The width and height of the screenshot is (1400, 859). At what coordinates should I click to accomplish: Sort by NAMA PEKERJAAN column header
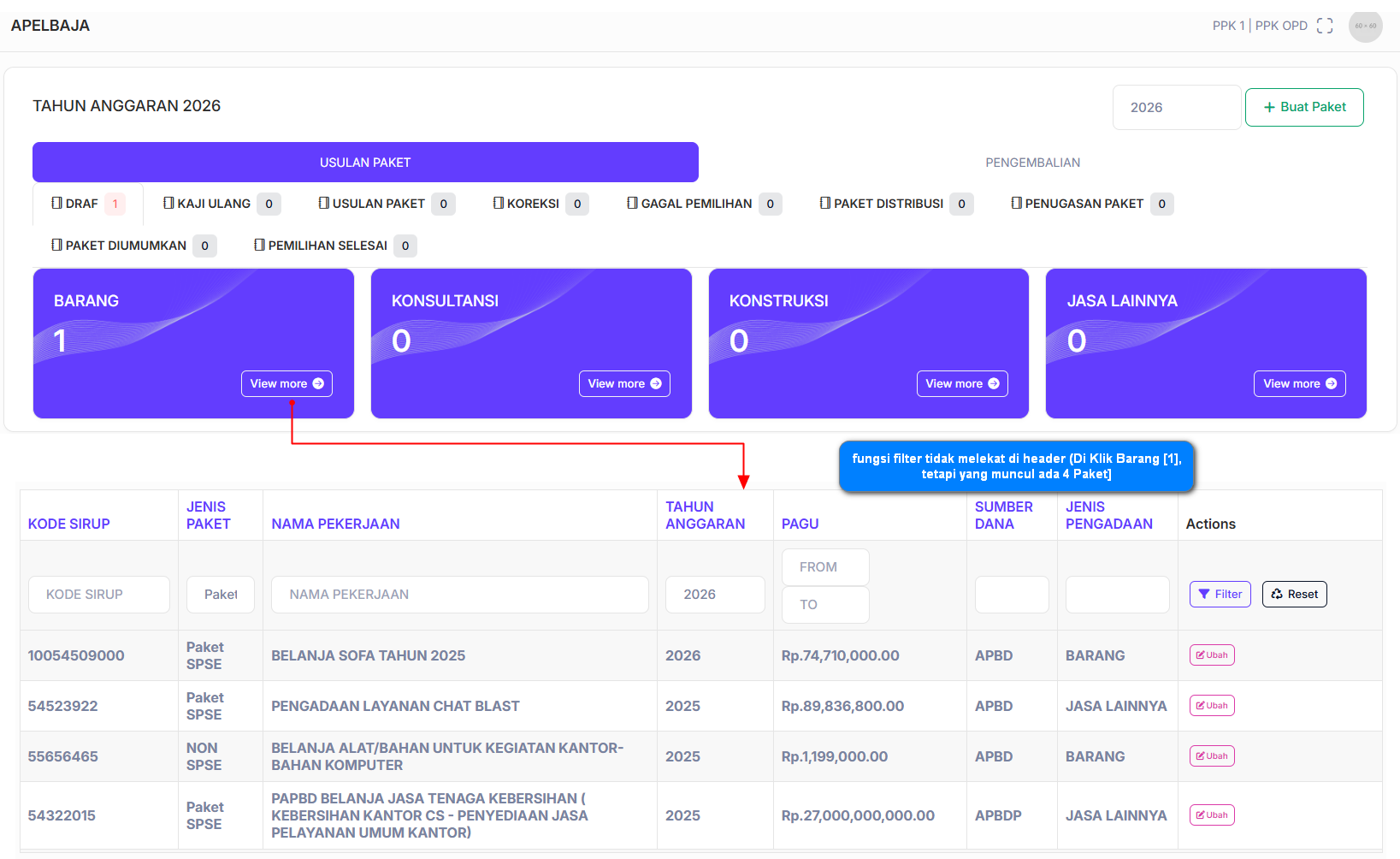coord(335,524)
